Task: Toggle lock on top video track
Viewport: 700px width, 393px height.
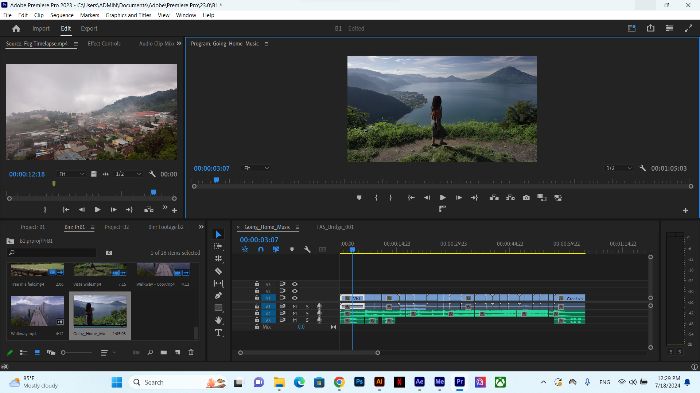Action: [257, 284]
